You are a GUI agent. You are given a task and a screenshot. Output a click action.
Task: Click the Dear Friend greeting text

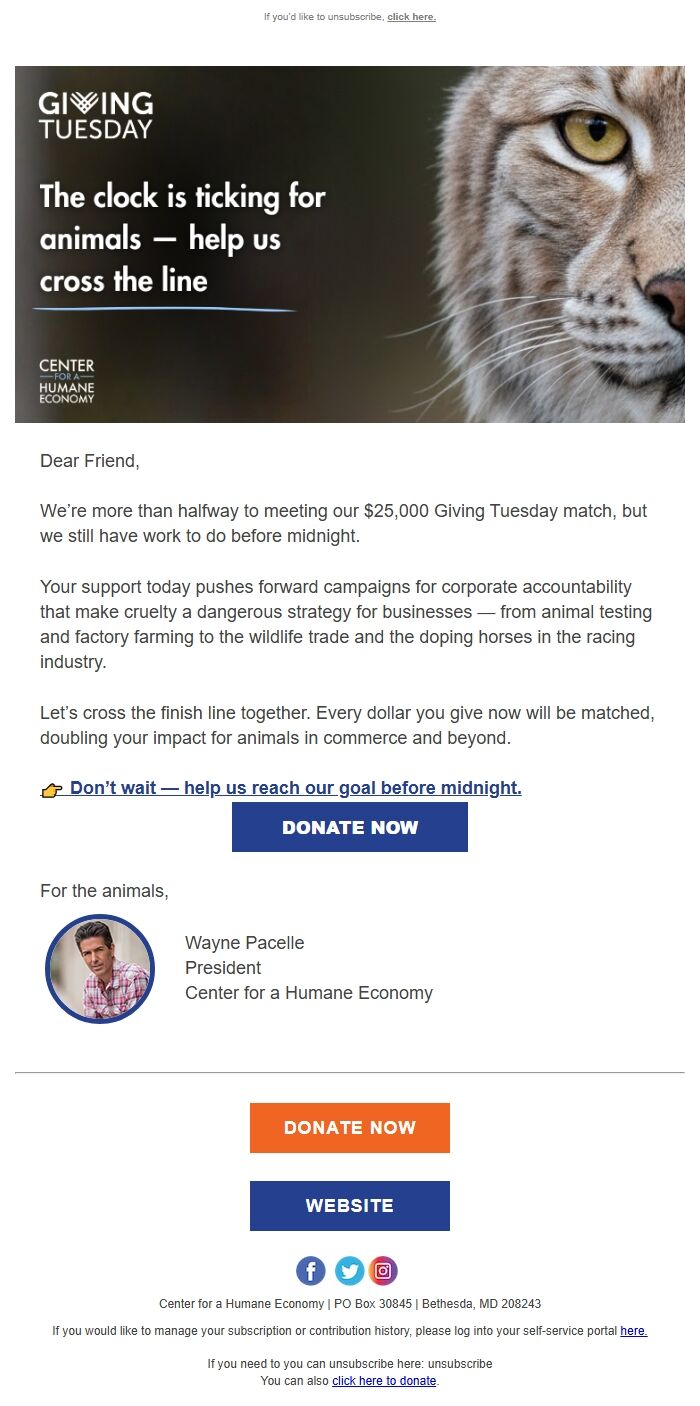pyautogui.click(x=90, y=461)
